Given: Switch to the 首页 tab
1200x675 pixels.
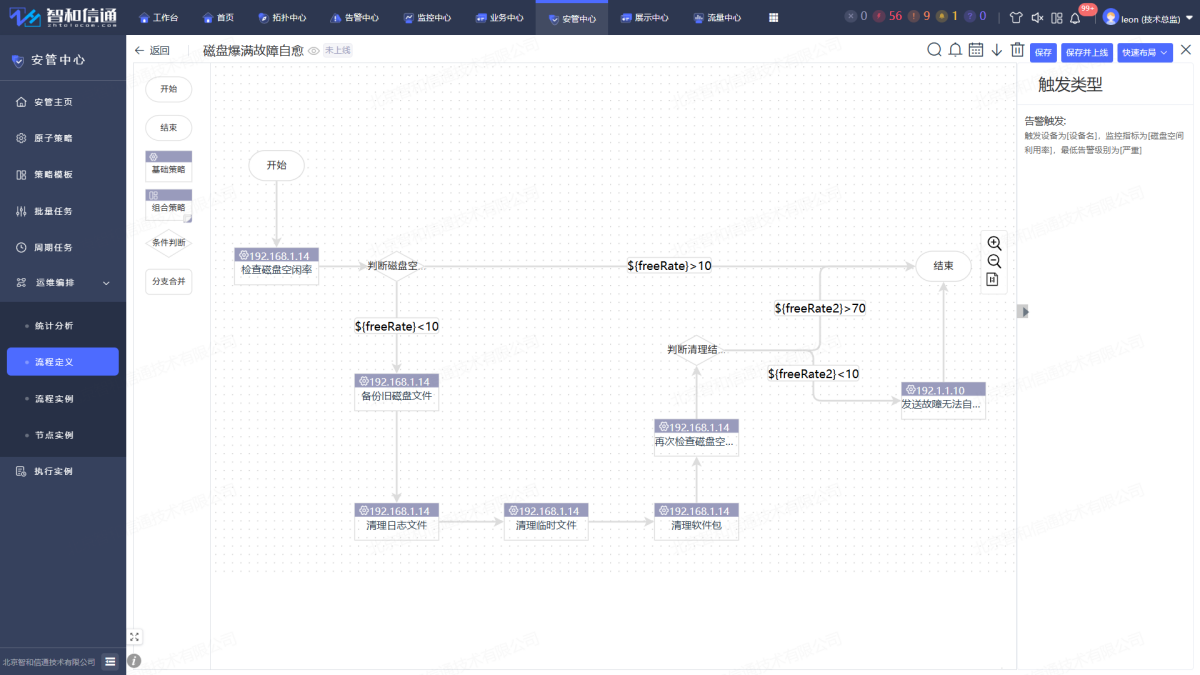Looking at the screenshot, I should [x=218, y=18].
